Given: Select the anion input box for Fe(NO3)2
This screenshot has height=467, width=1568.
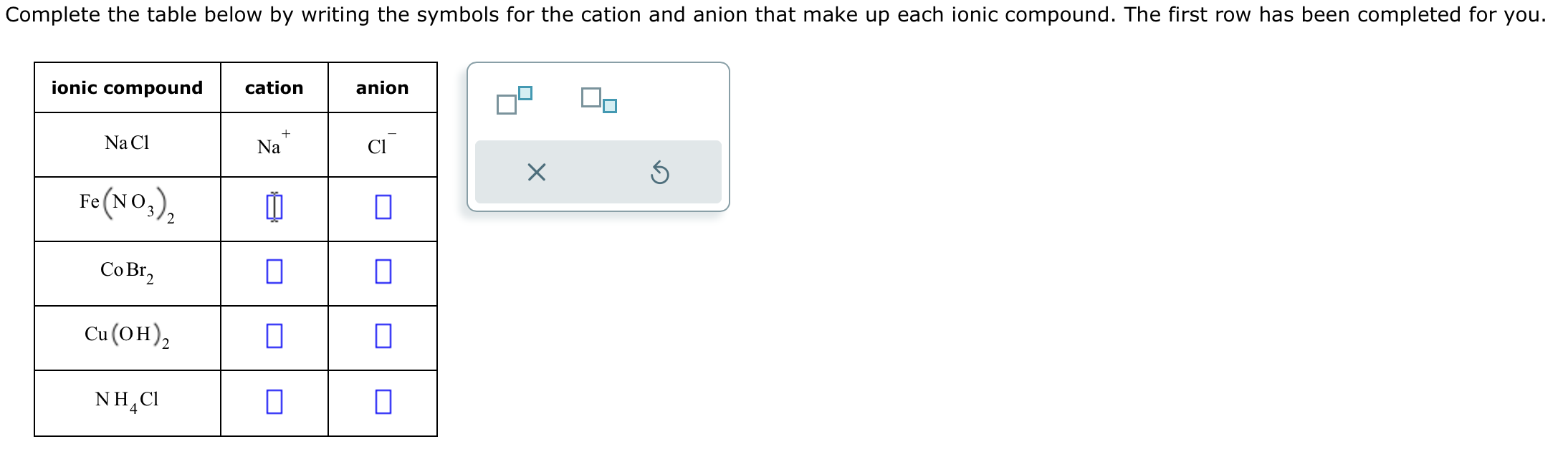Looking at the screenshot, I should 381,207.
